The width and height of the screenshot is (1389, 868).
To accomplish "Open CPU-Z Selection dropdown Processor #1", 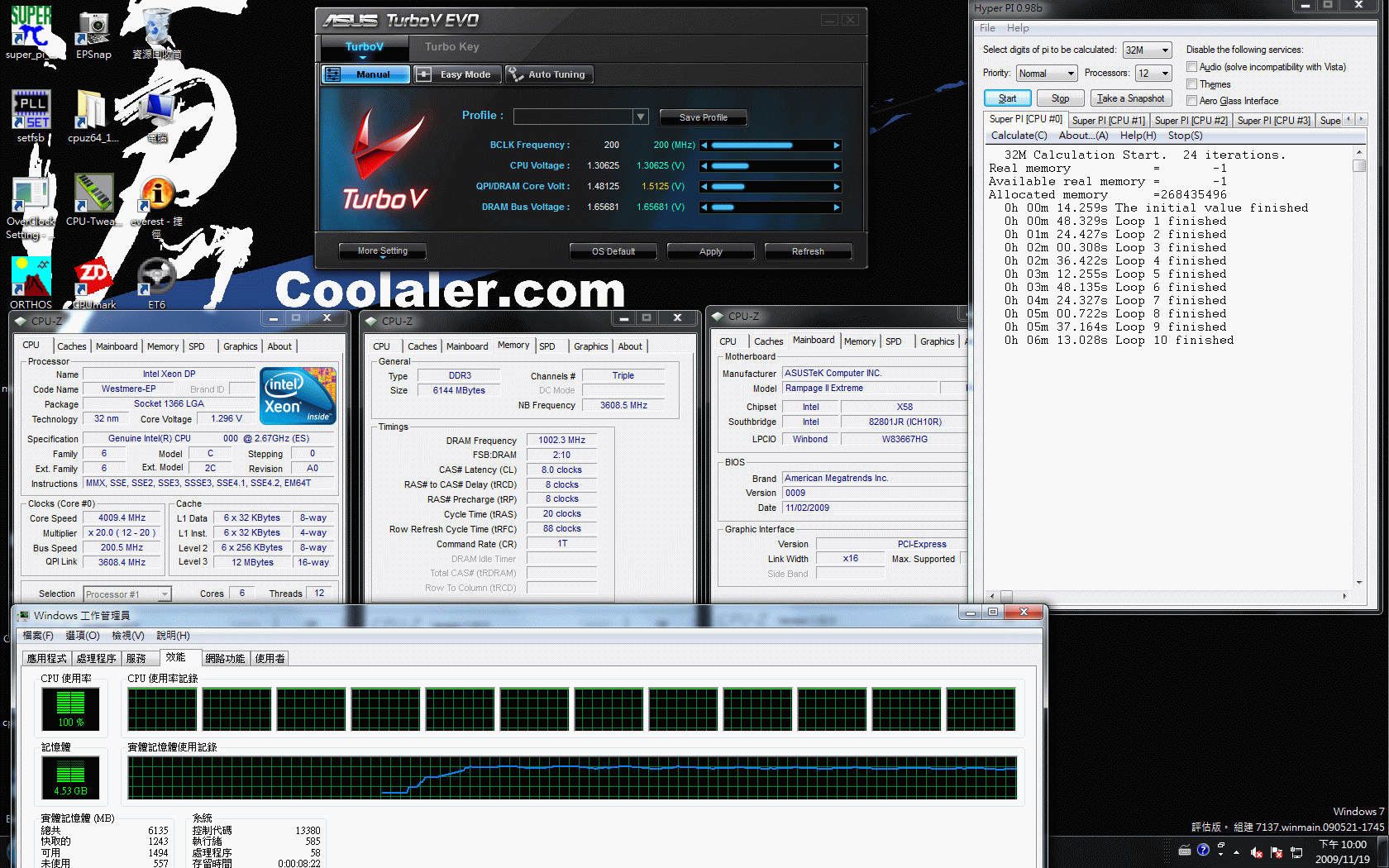I will (126, 594).
